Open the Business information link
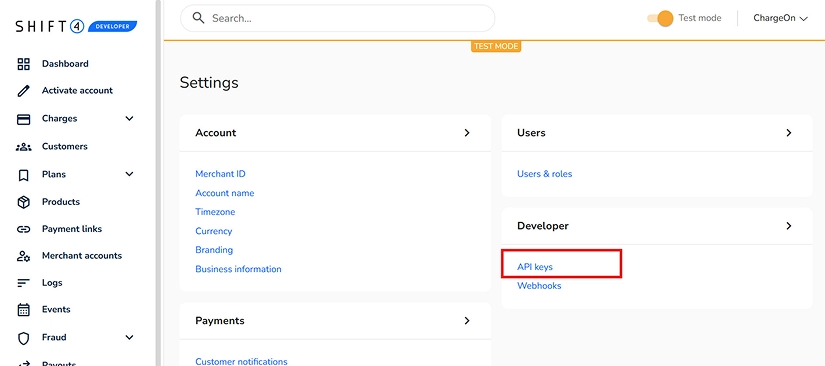The width and height of the screenshot is (825, 366). (238, 269)
